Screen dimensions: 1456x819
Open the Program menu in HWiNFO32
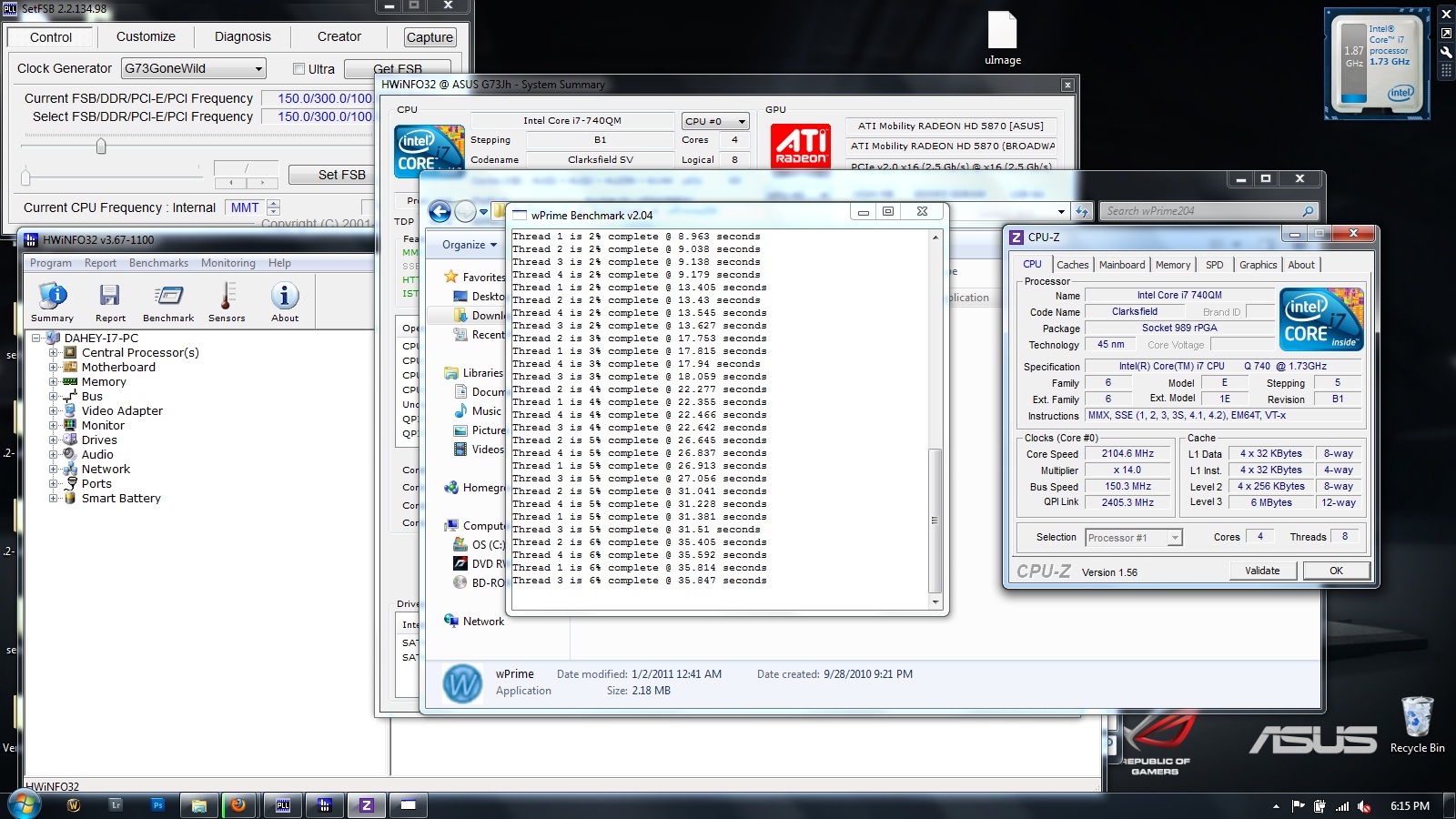click(51, 263)
